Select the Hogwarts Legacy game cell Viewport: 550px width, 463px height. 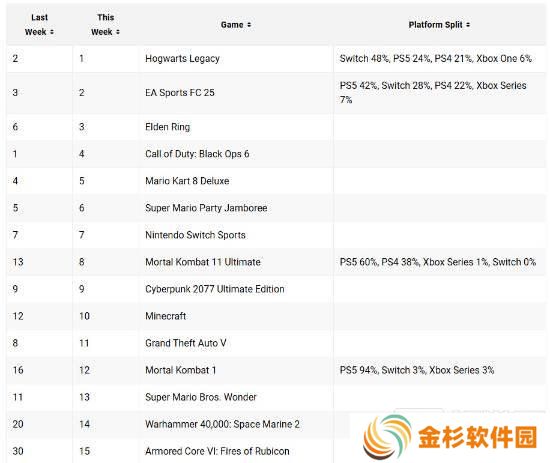coord(182,59)
